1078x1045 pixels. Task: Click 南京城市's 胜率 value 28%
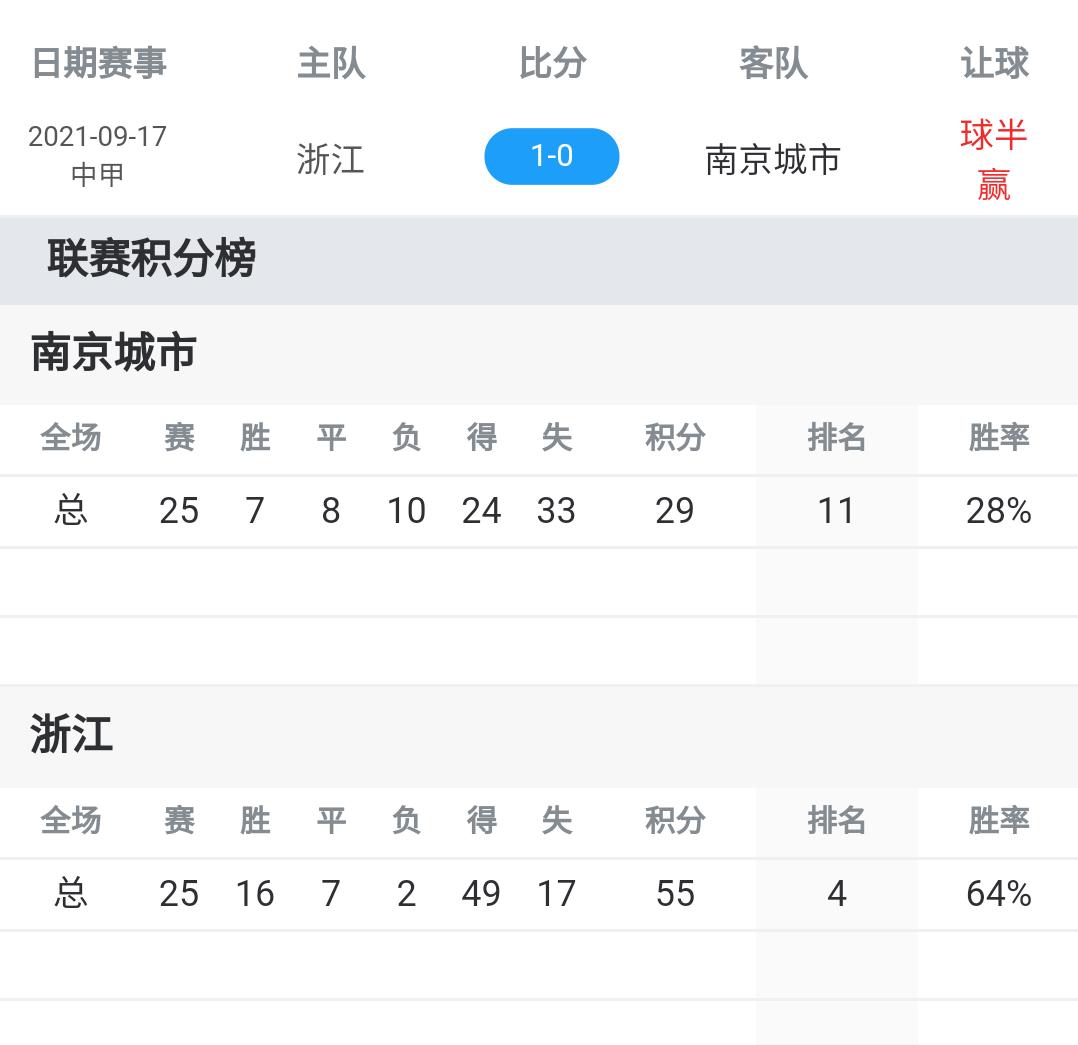point(996,510)
